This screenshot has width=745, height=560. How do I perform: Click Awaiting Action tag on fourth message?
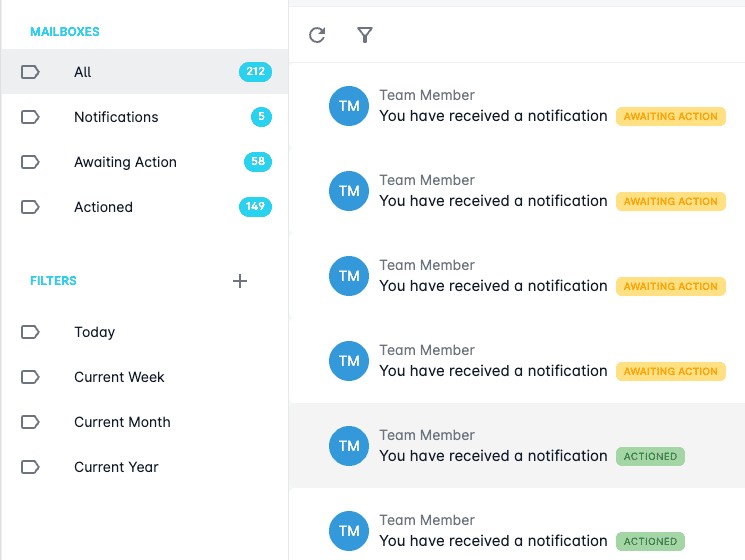670,371
